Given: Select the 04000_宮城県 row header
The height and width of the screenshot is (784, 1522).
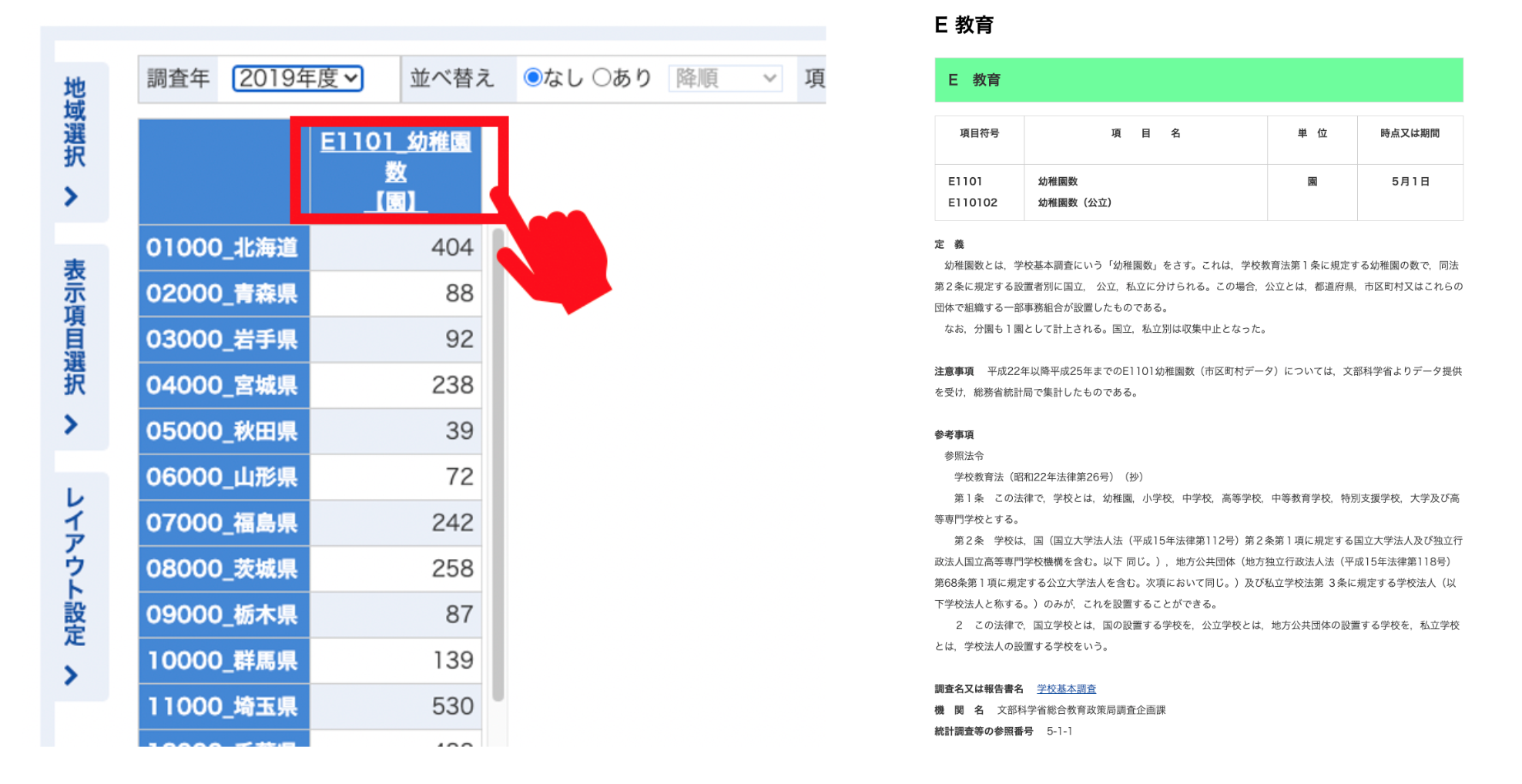Looking at the screenshot, I should pos(223,385).
